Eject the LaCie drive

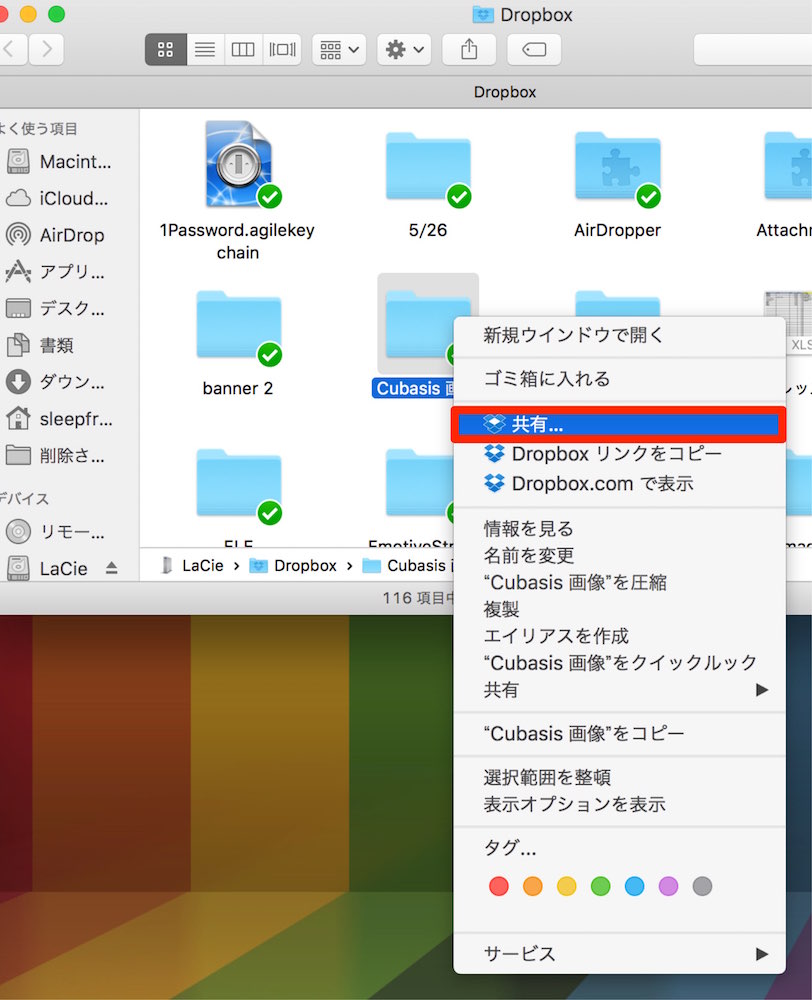(112, 568)
